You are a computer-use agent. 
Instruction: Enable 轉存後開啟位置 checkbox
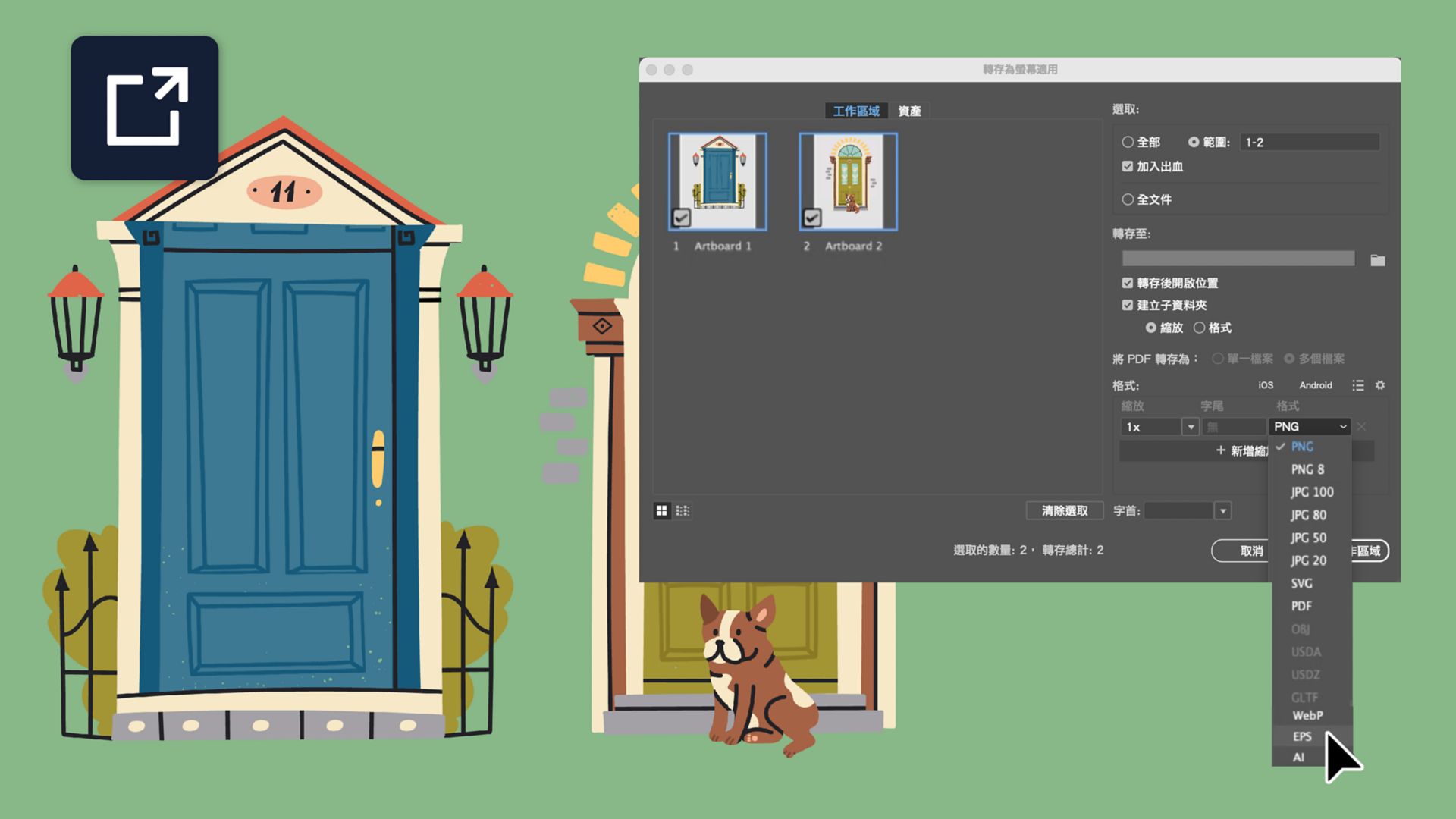click(x=1125, y=282)
